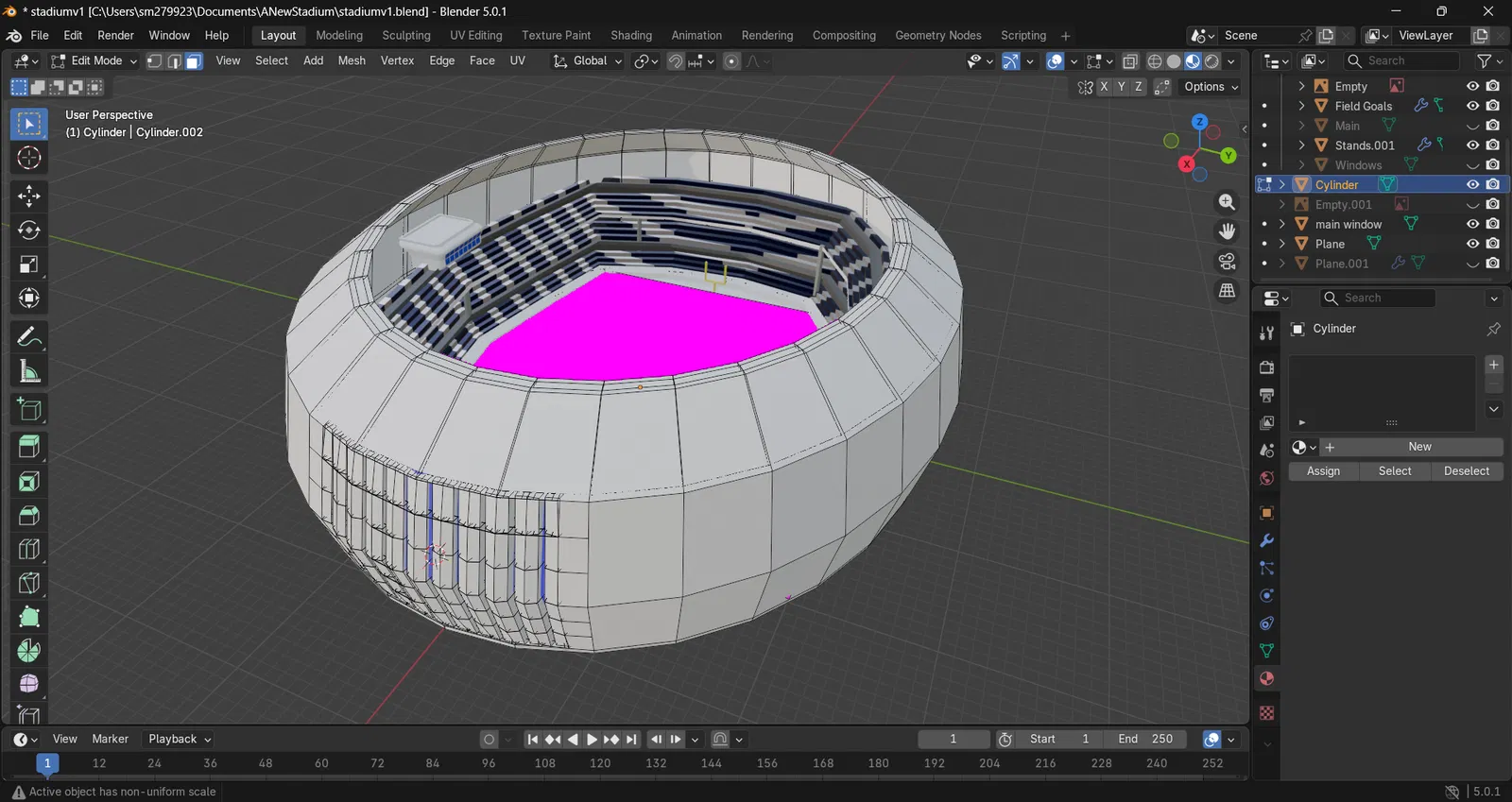The image size is (1512, 802).
Task: Click the Select button beside Assign
Action: coord(1395,471)
